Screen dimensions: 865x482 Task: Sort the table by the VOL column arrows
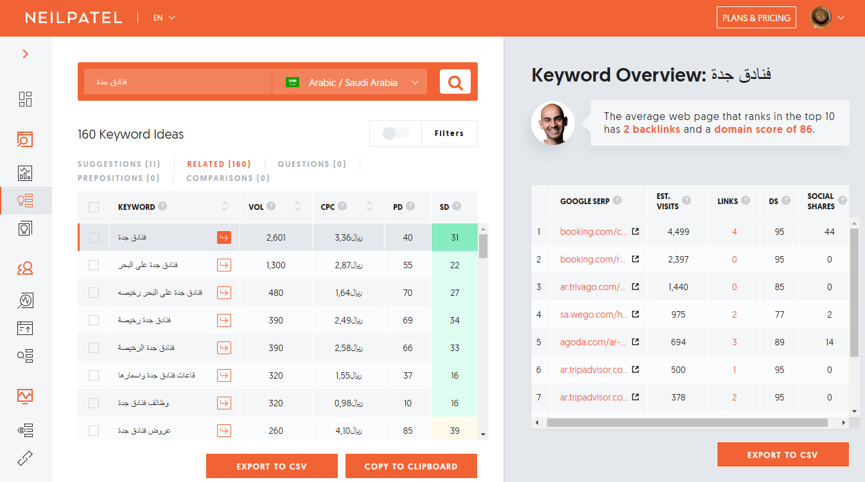pos(297,206)
